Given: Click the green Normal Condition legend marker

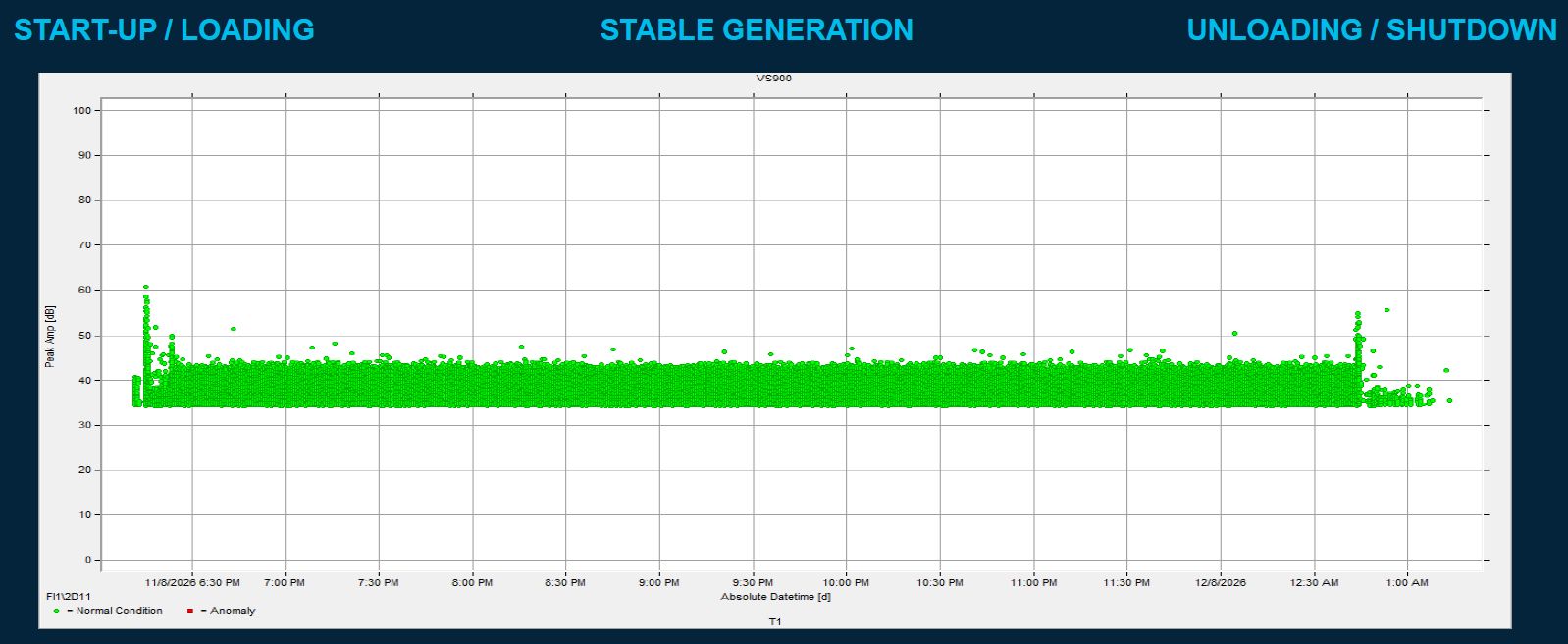Looking at the screenshot, I should [57, 611].
